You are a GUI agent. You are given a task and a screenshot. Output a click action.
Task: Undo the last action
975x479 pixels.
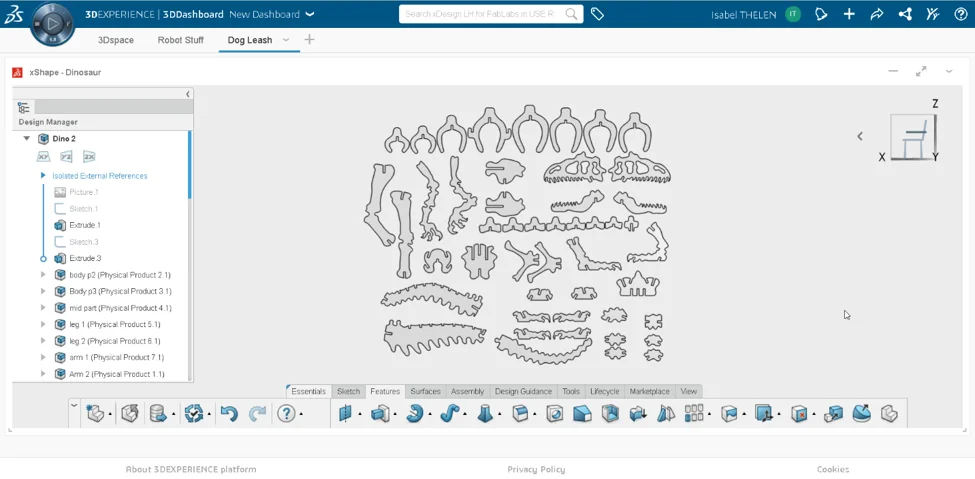click(229, 414)
